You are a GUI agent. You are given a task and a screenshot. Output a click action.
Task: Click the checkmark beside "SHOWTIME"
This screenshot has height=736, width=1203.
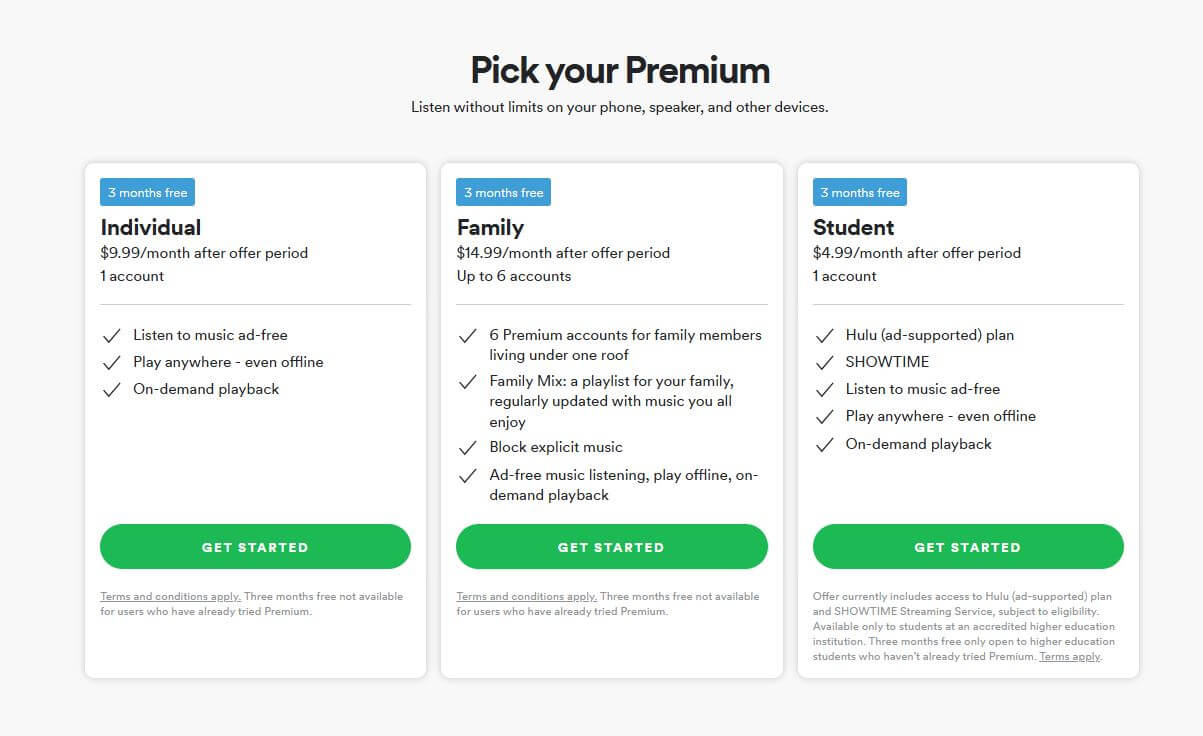(825, 362)
